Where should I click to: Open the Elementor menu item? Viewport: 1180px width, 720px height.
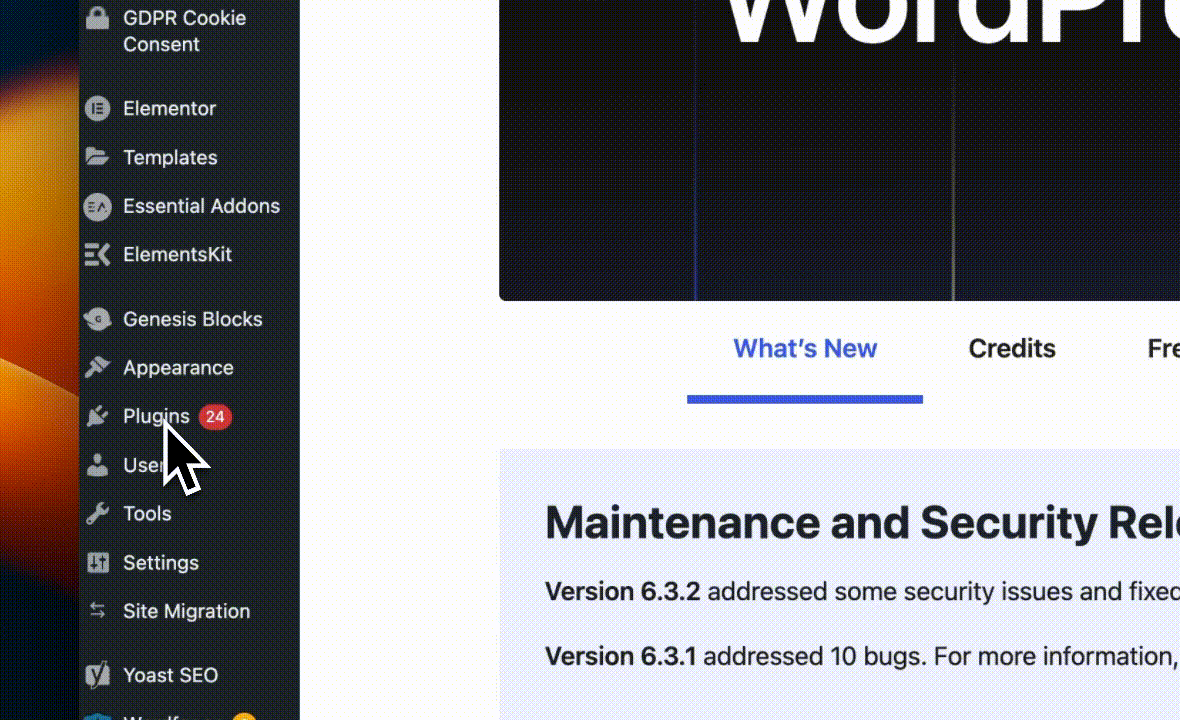click(x=169, y=108)
